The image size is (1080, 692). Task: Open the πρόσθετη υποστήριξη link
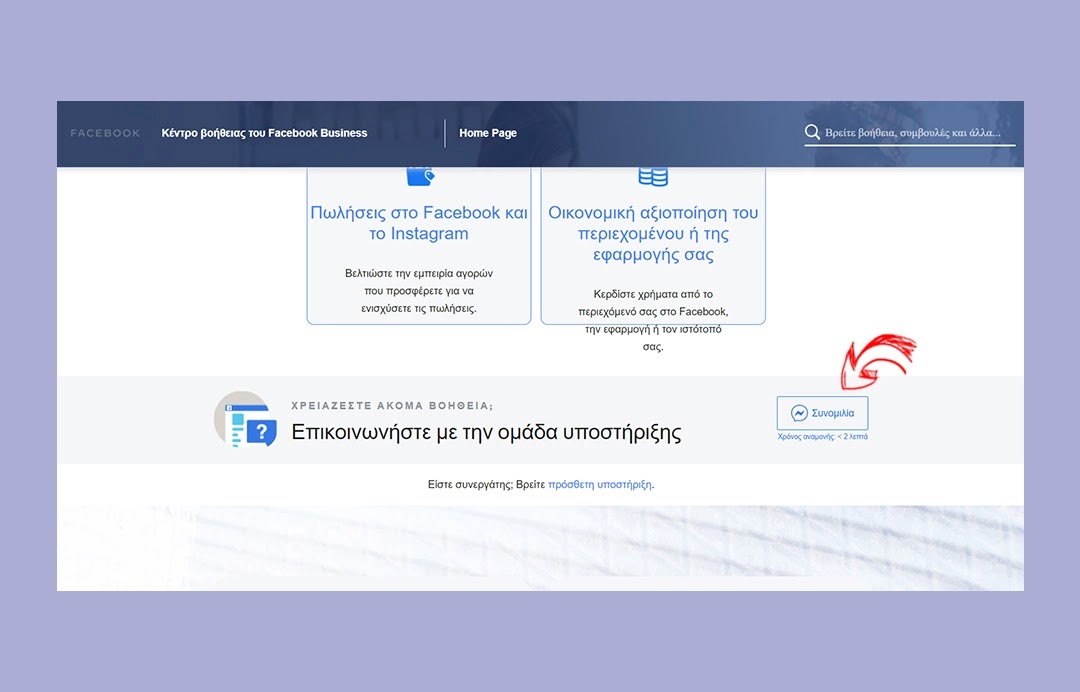pyautogui.click(x=599, y=484)
